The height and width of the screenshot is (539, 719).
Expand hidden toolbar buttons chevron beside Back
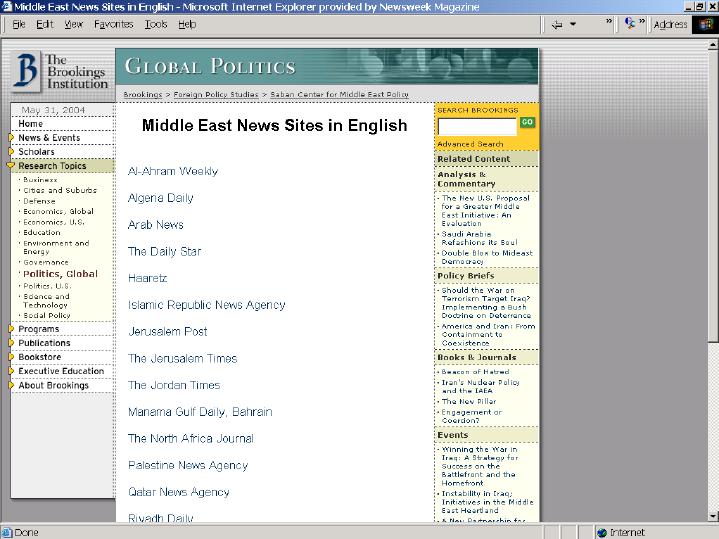tap(608, 21)
